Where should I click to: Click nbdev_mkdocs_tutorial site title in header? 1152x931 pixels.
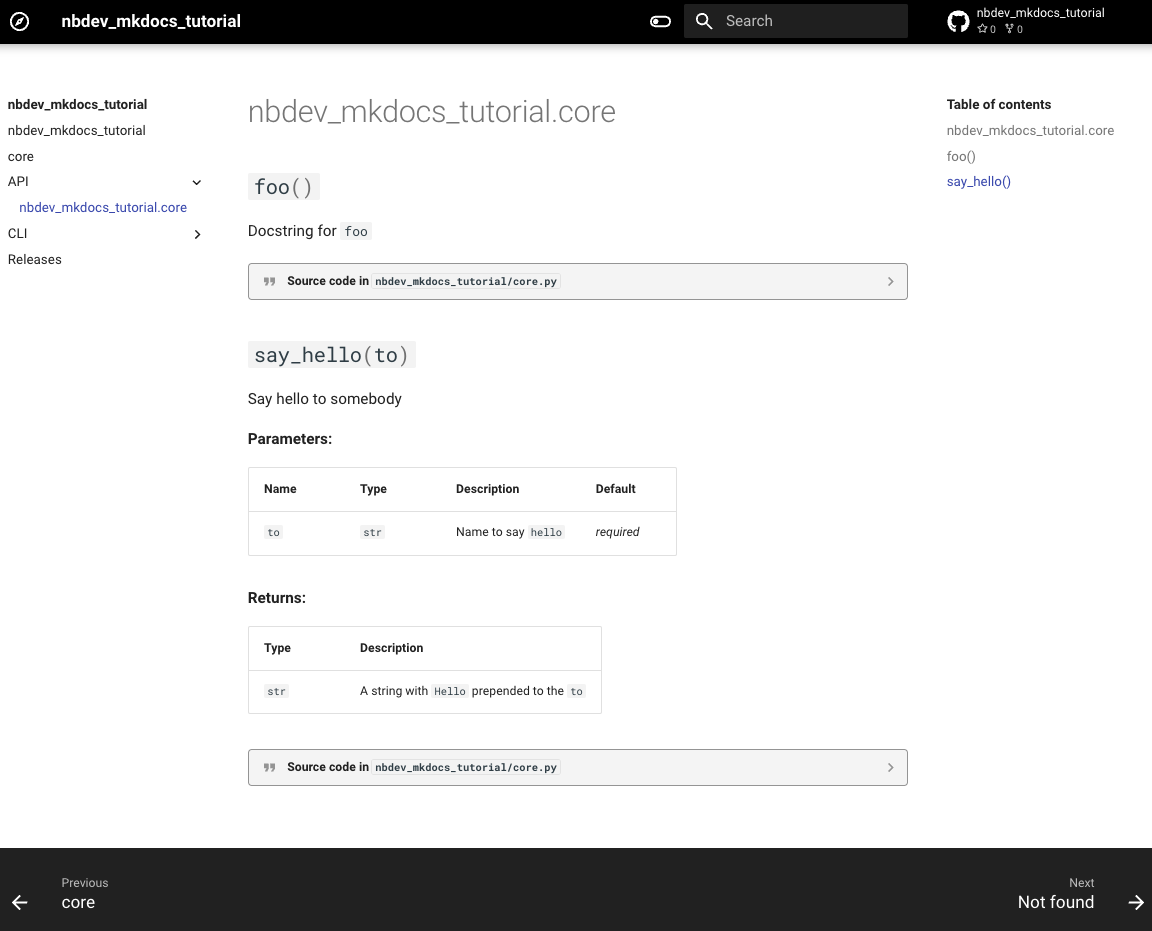click(x=151, y=21)
